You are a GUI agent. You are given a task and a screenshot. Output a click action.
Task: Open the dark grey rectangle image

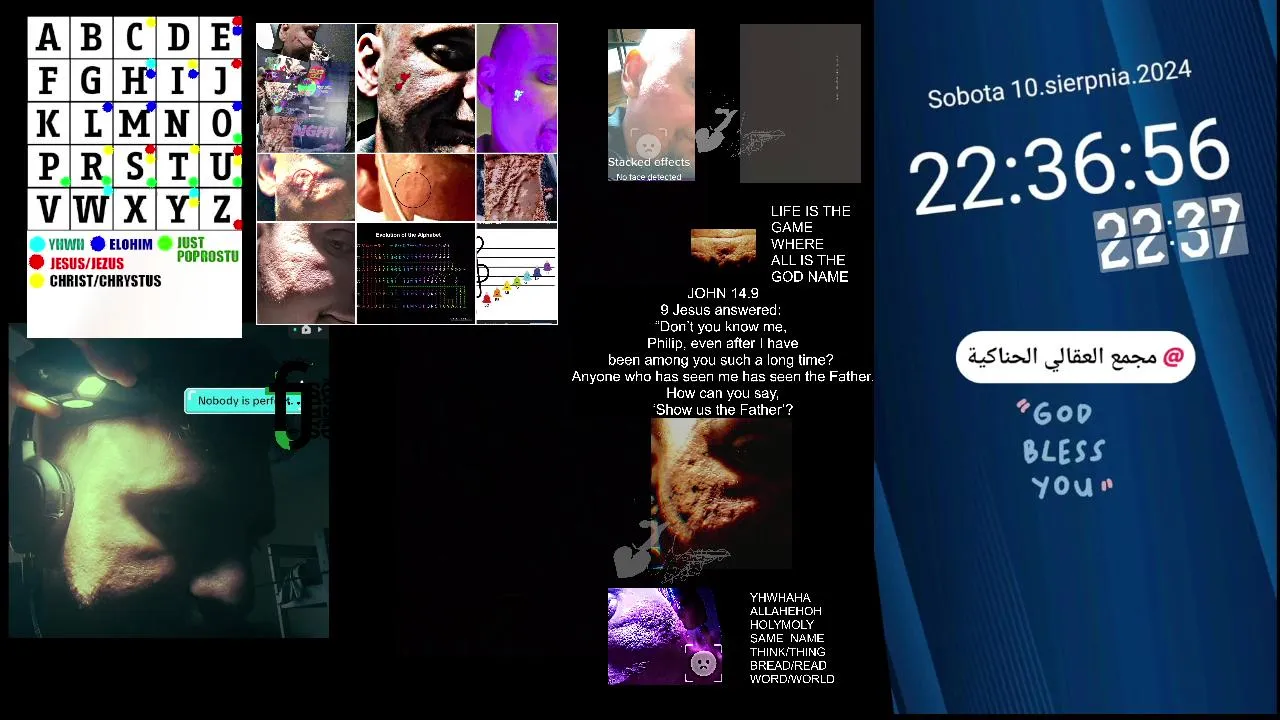tap(800, 104)
